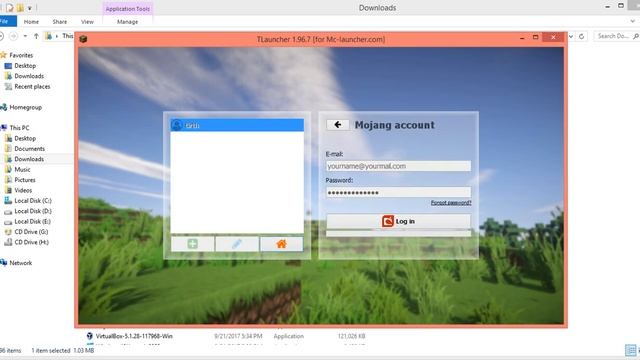Select This PC in navigation pane

pos(19,128)
